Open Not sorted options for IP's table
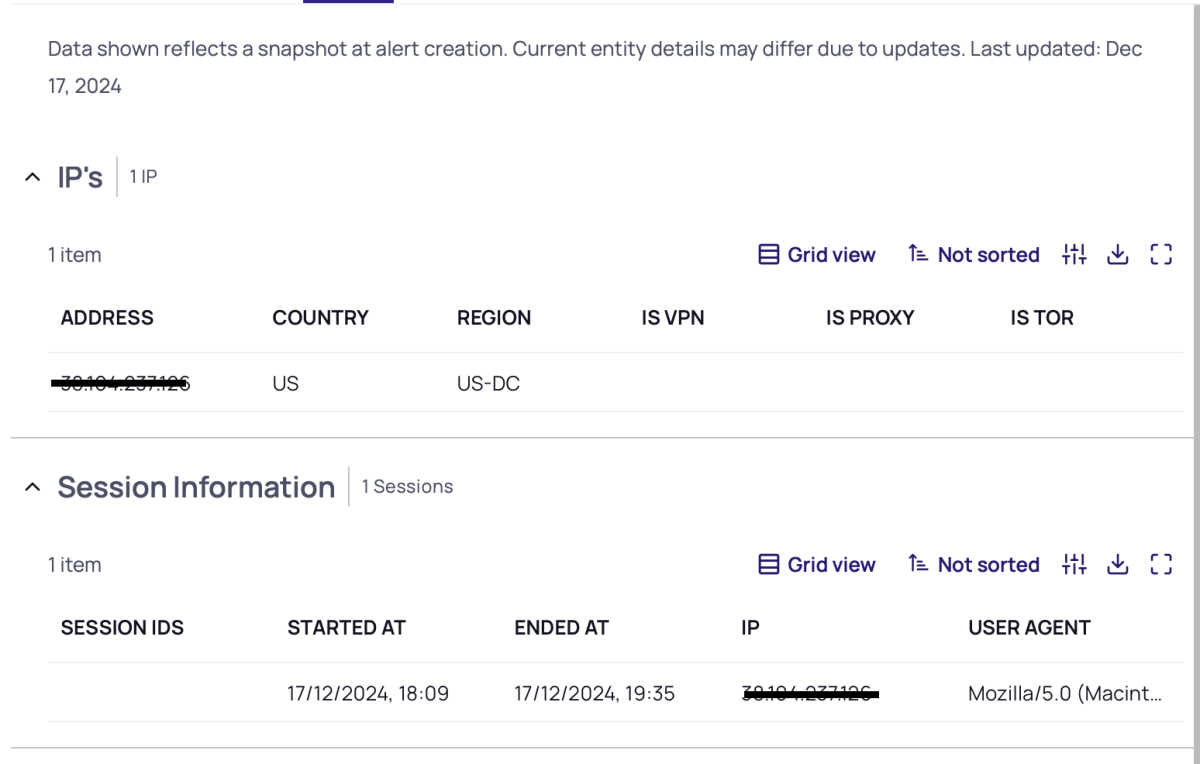The width and height of the screenshot is (1200, 764). [974, 255]
